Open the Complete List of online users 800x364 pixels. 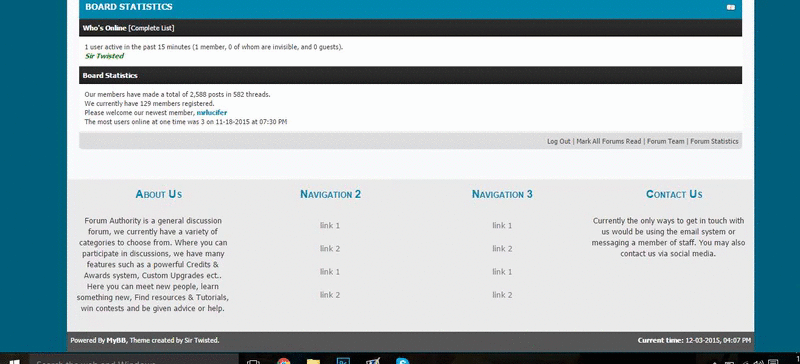click(x=151, y=28)
